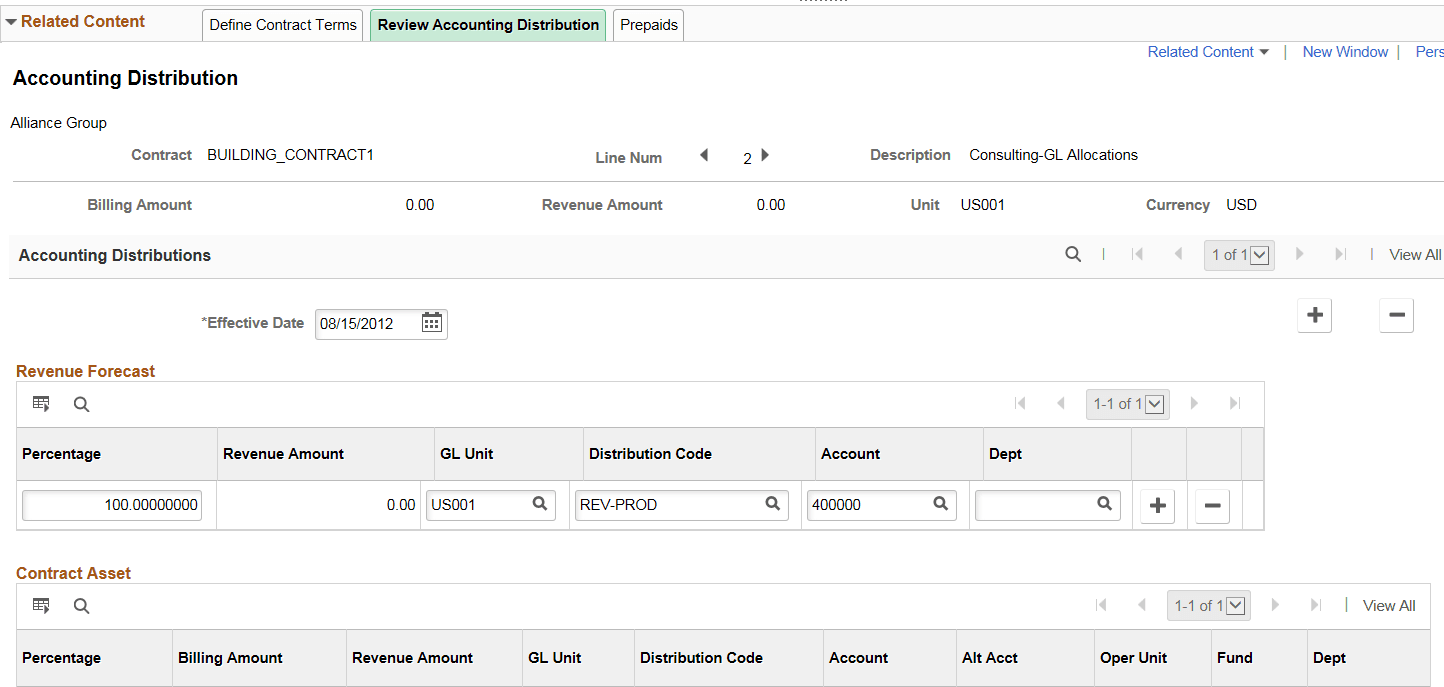Delete the current Accounting Distributions row

1396,315
